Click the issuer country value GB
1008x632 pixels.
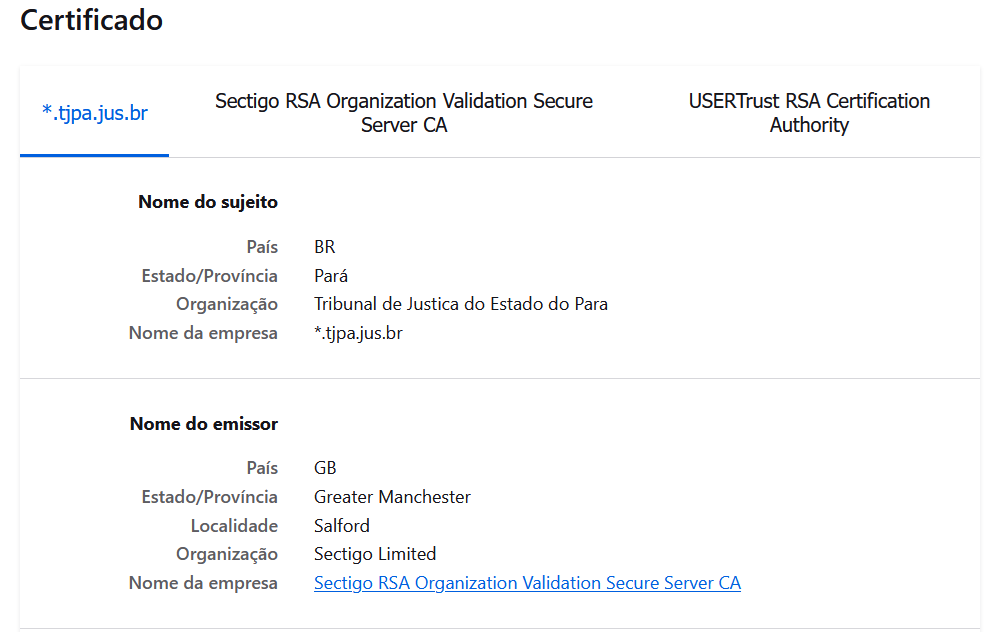[325, 468]
